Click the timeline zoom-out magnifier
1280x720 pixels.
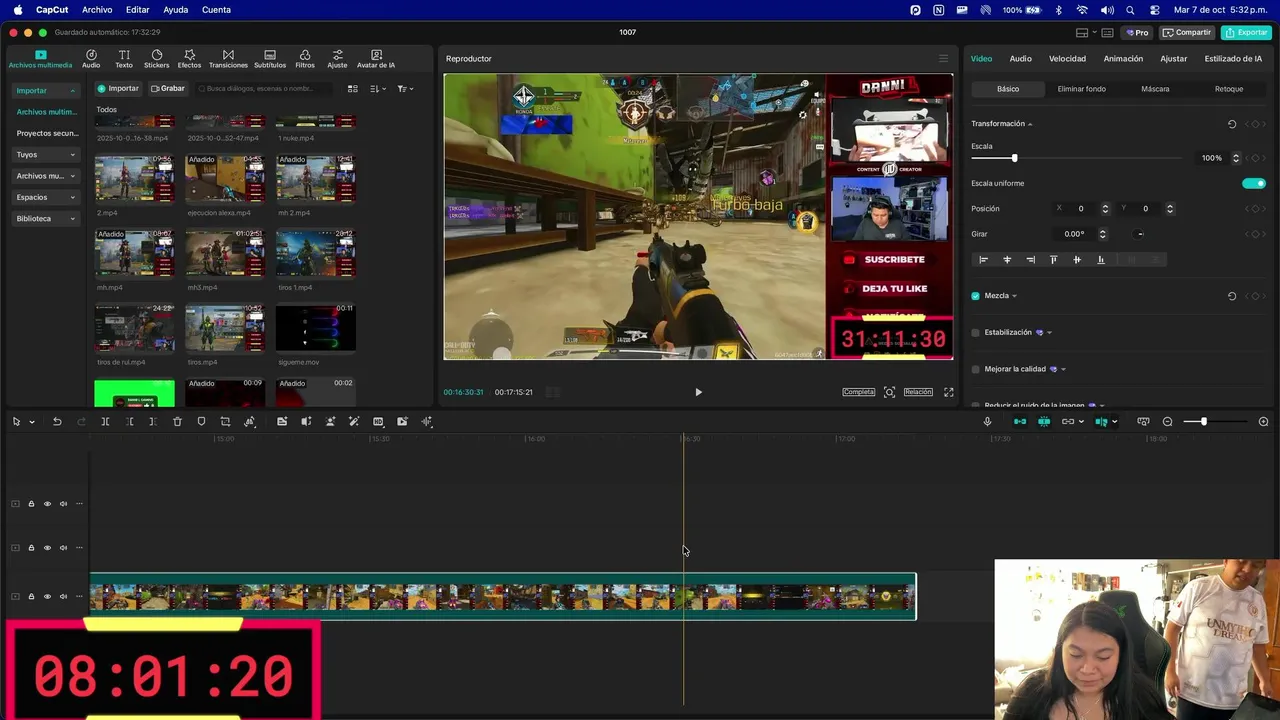[1167, 422]
